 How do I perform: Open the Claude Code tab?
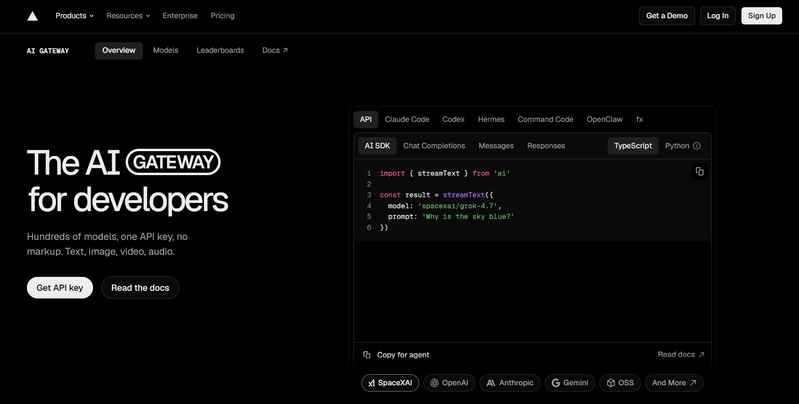[407, 119]
